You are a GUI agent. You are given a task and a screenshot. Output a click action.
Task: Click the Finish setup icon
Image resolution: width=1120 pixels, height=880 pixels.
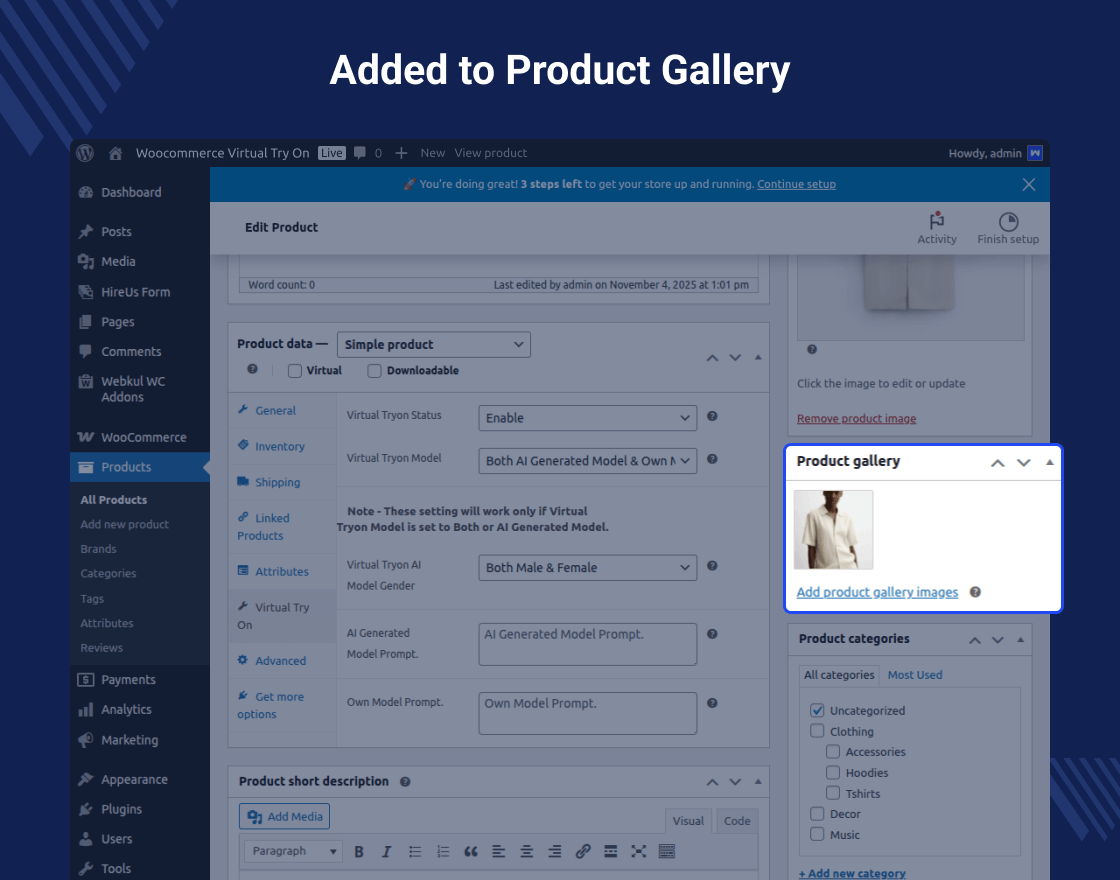point(1008,221)
